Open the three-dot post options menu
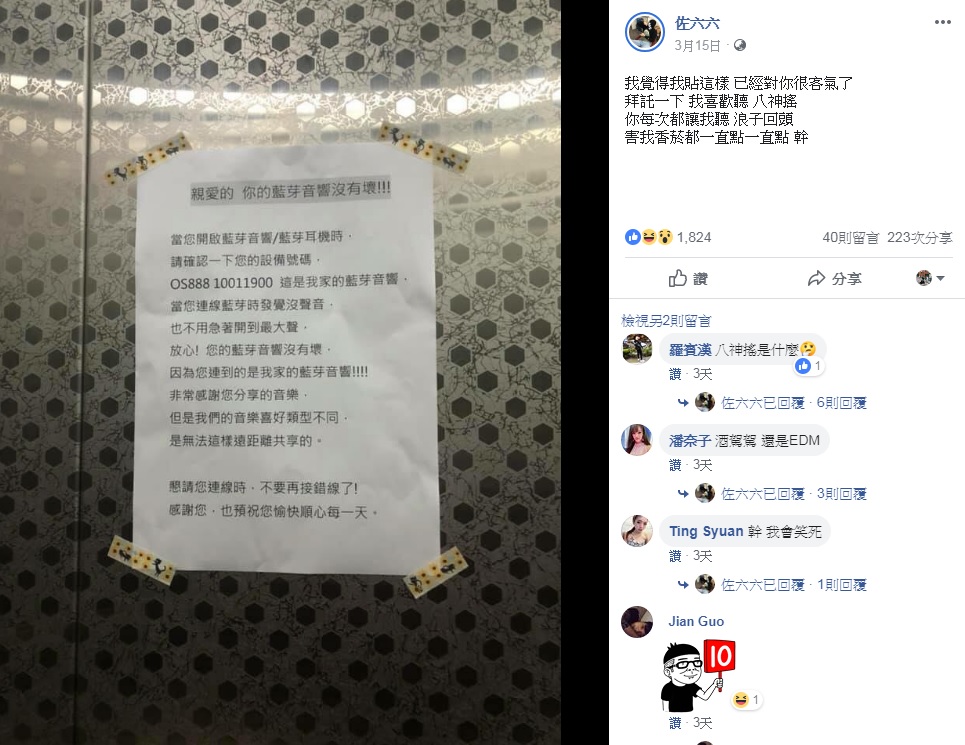Screen dimensions: 965x745 [x=942, y=23]
